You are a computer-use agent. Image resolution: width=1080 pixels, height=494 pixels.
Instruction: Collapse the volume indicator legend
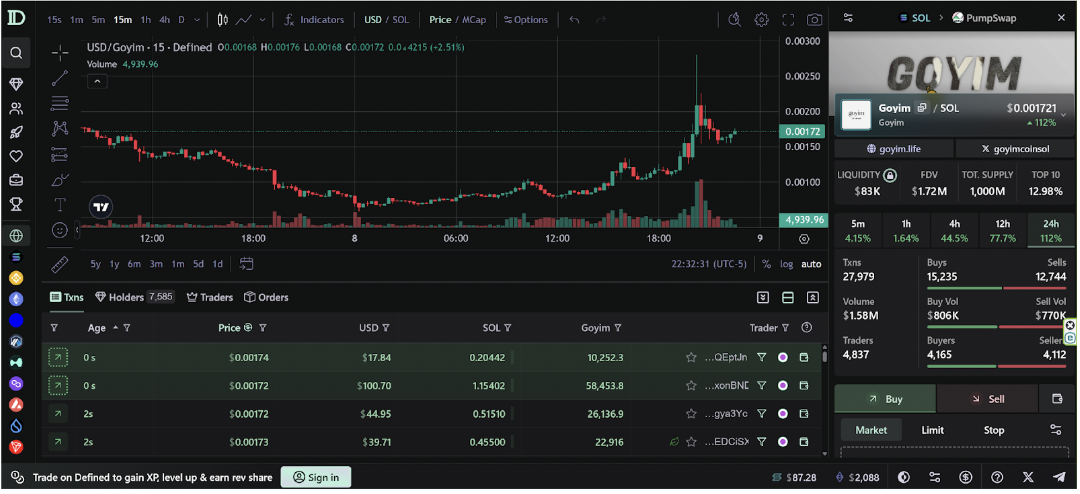(x=97, y=82)
